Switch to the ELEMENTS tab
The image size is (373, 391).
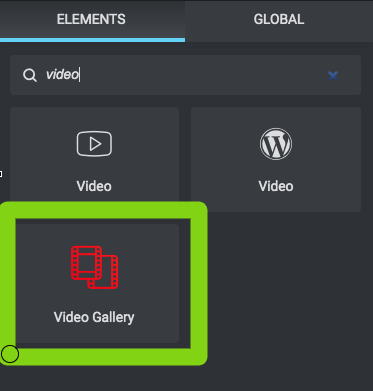pos(91,20)
